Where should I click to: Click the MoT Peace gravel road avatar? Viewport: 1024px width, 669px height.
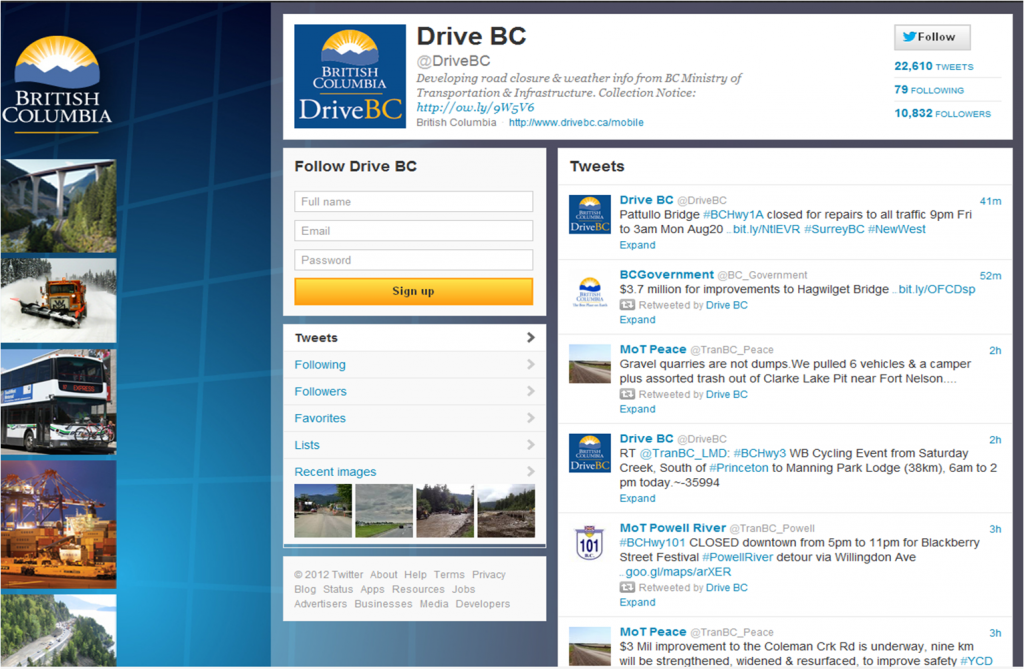pos(589,363)
